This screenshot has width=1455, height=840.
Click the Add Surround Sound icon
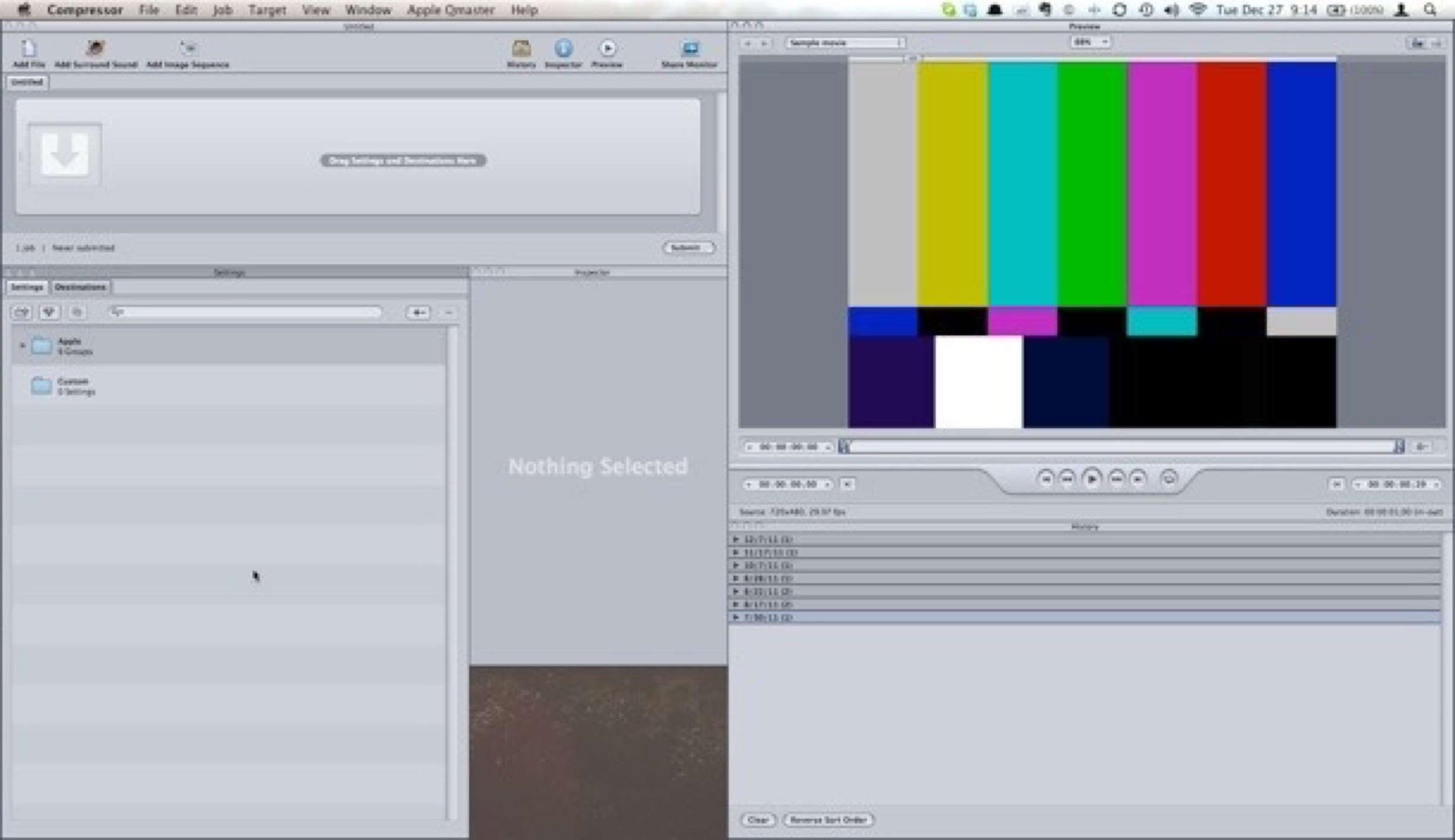[x=96, y=49]
